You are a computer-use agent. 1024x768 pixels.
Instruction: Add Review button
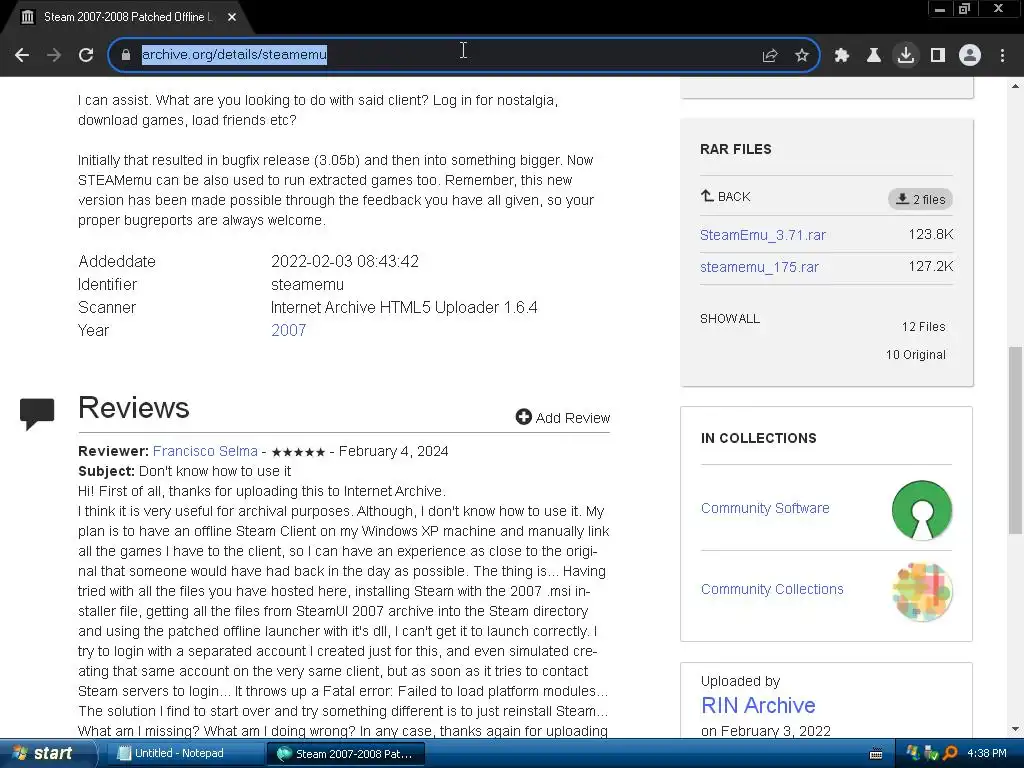[562, 417]
